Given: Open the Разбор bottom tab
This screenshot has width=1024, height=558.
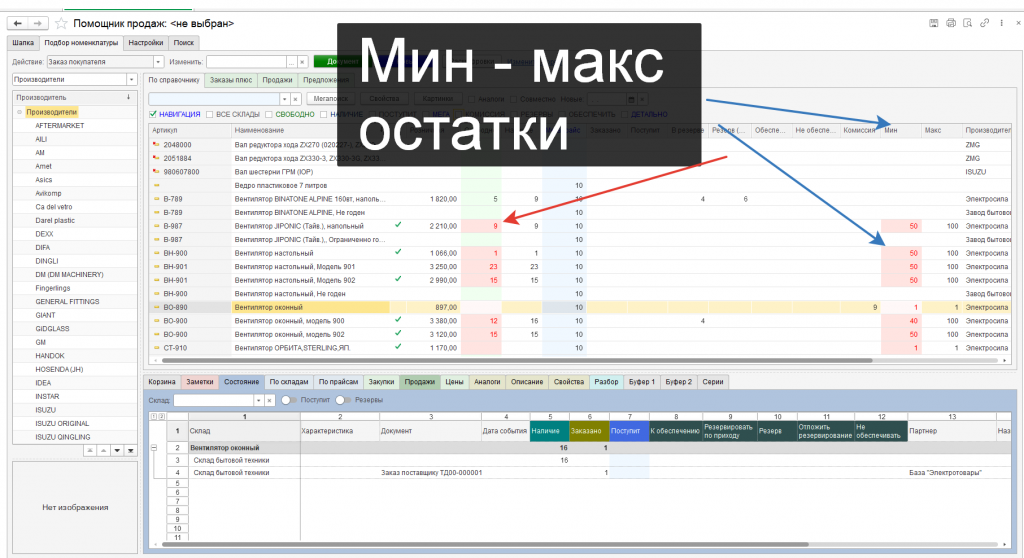Looking at the screenshot, I should click(606, 382).
